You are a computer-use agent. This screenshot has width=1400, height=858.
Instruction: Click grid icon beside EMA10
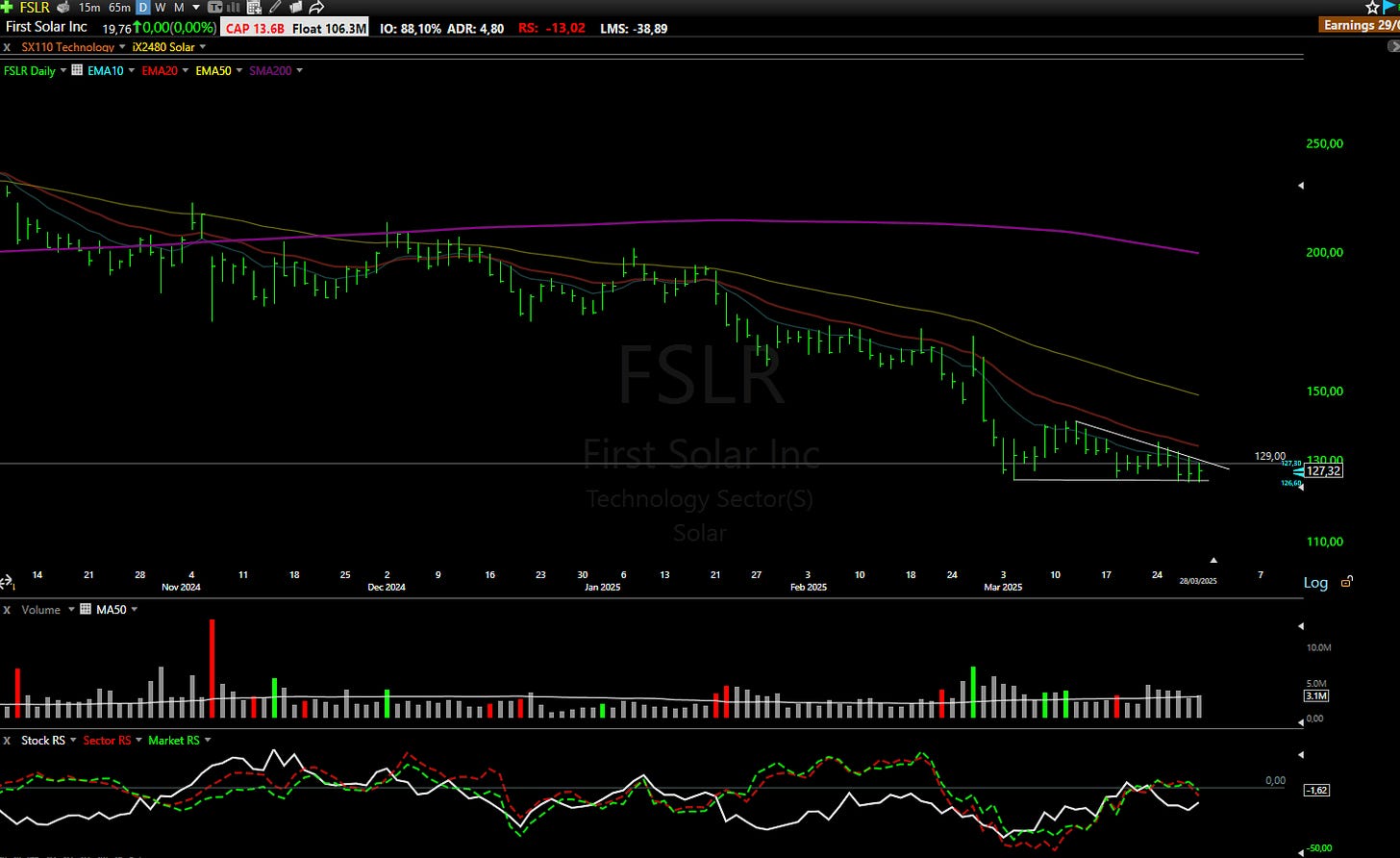pyautogui.click(x=78, y=70)
